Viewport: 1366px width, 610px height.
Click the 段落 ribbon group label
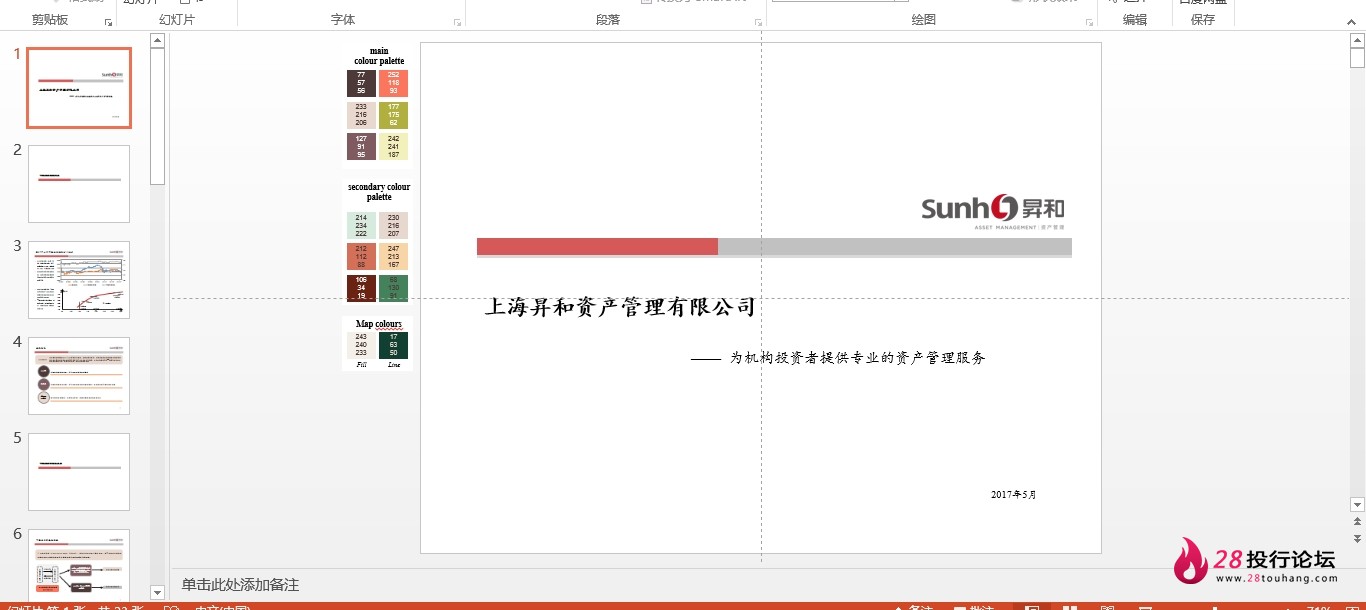[607, 20]
